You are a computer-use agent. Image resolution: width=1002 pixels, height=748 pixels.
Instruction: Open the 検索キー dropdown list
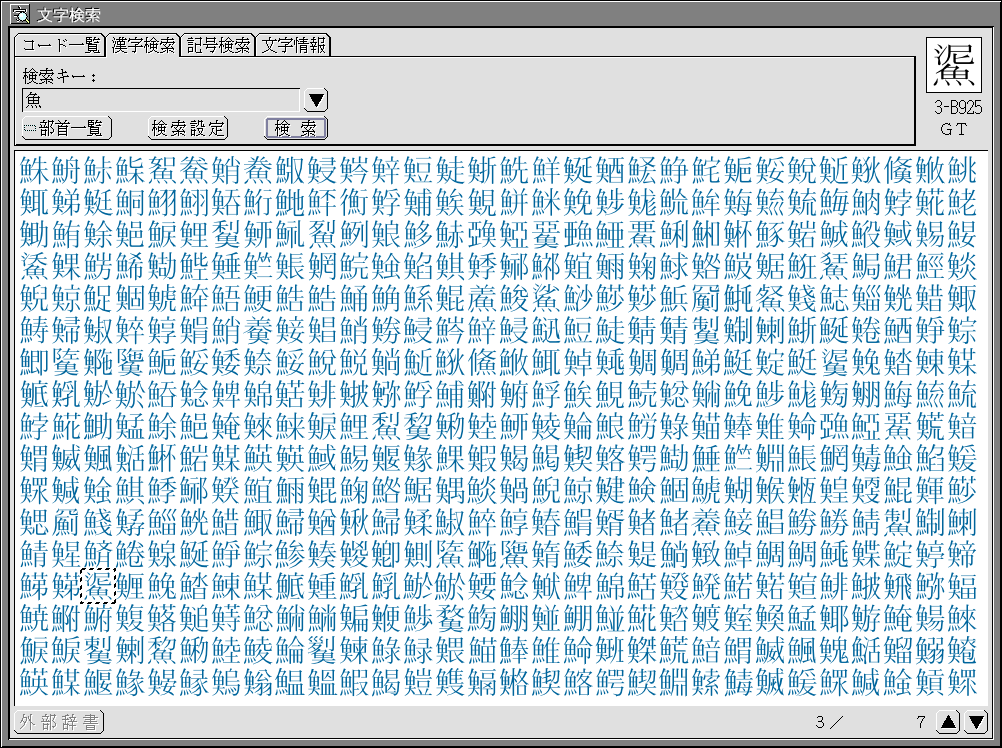point(314,100)
